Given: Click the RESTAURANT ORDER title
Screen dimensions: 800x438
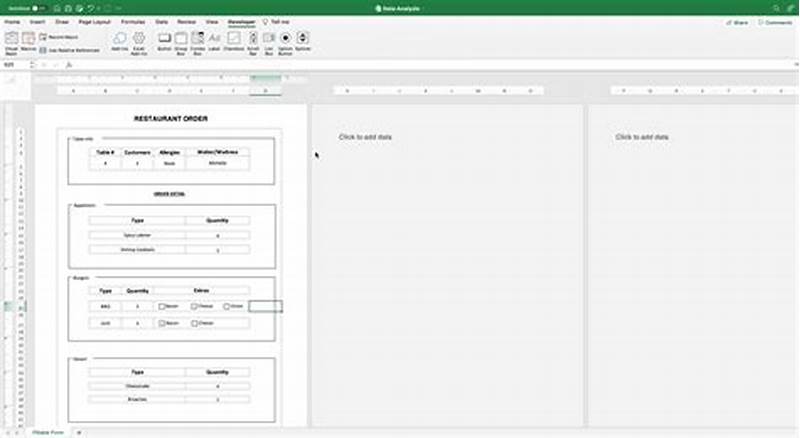Looking at the screenshot, I should [x=170, y=118].
